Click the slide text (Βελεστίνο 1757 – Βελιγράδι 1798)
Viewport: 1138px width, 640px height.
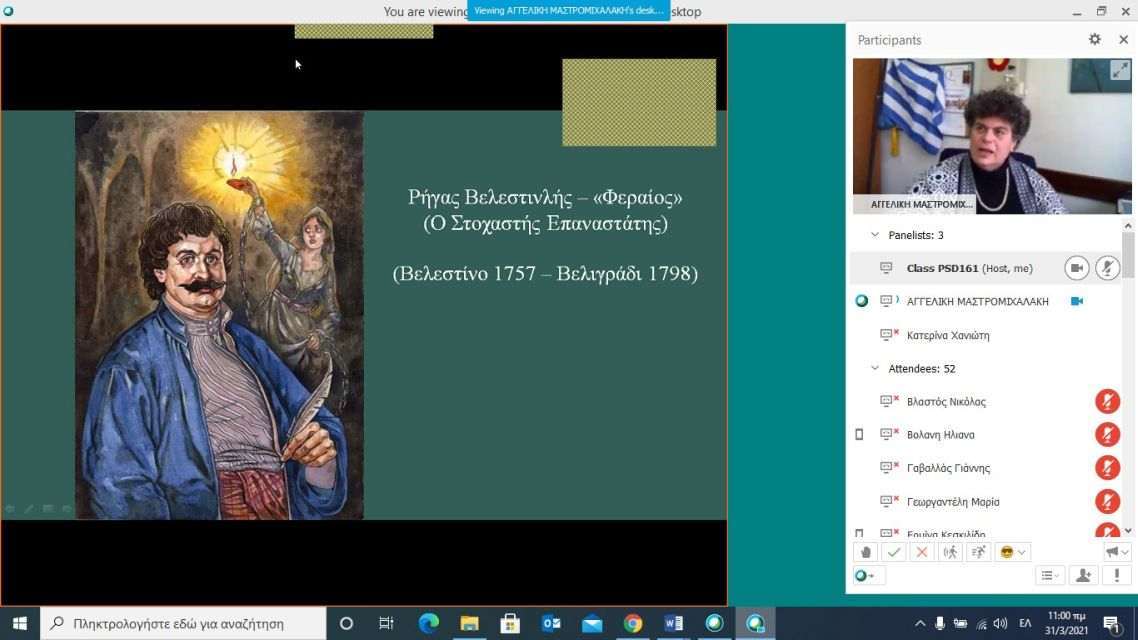coord(545,274)
